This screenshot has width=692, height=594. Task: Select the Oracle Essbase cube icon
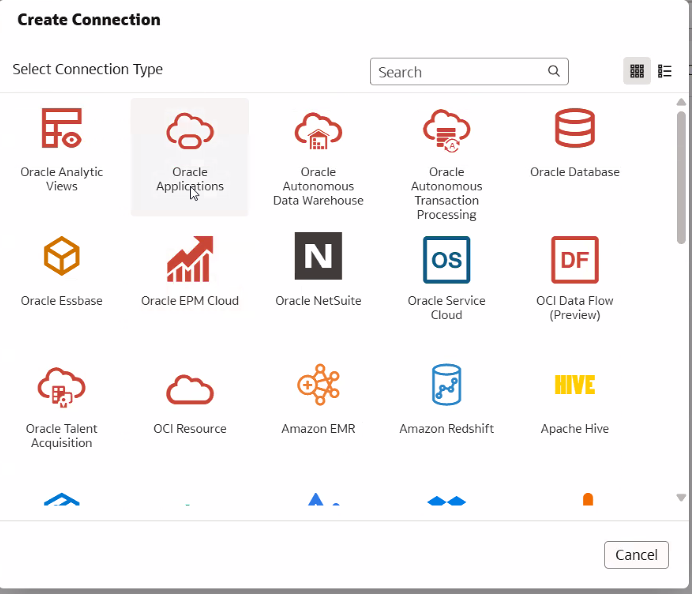(x=62, y=256)
